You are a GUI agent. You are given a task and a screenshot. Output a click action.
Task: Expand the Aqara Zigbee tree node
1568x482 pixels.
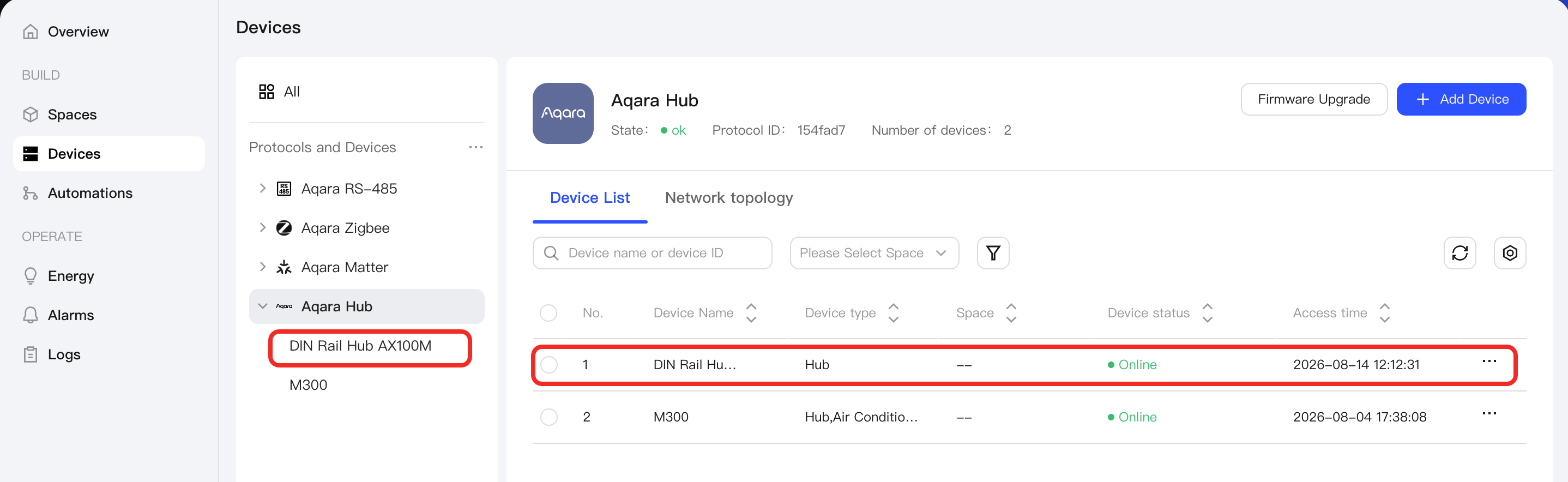click(262, 227)
